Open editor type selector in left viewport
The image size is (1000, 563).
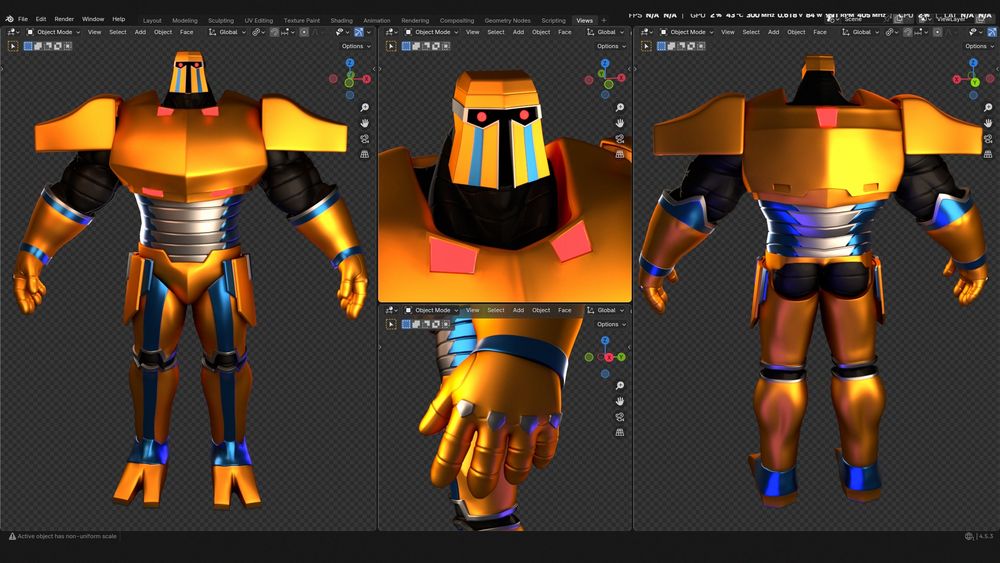point(12,32)
